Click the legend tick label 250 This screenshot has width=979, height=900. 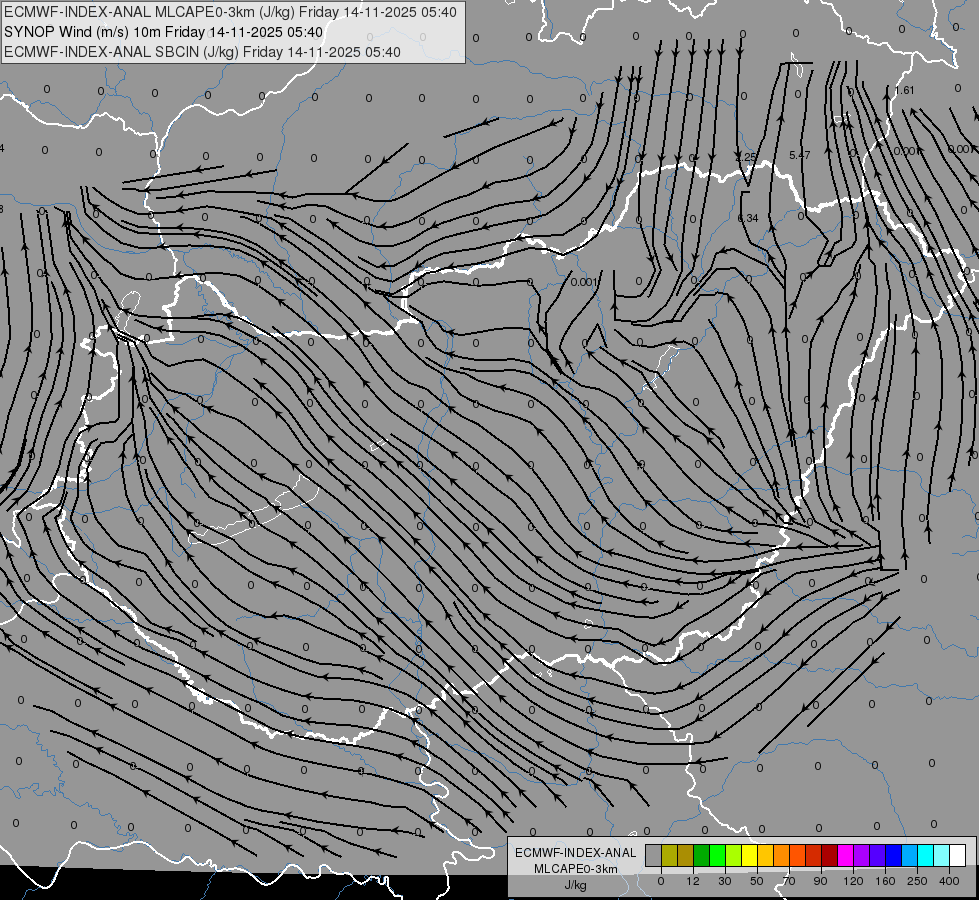click(917, 881)
